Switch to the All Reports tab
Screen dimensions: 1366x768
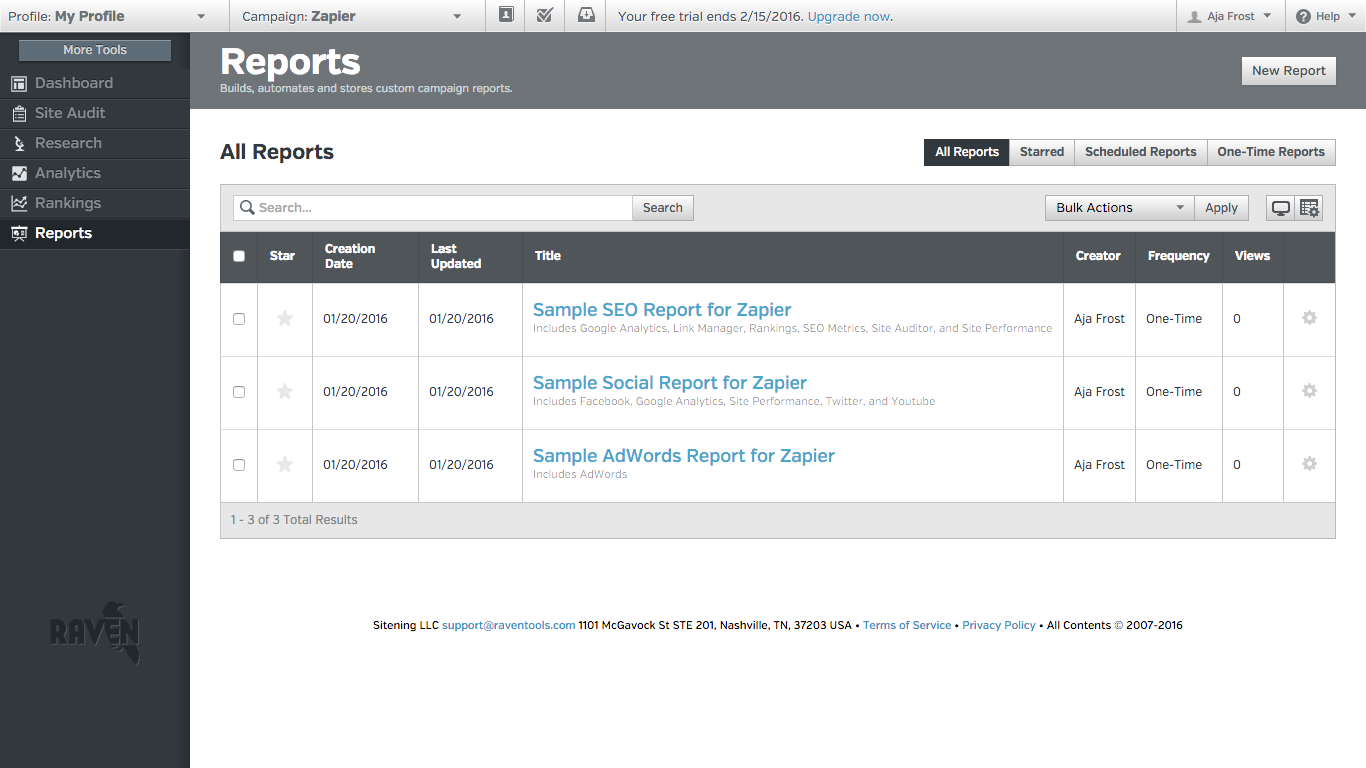click(967, 152)
